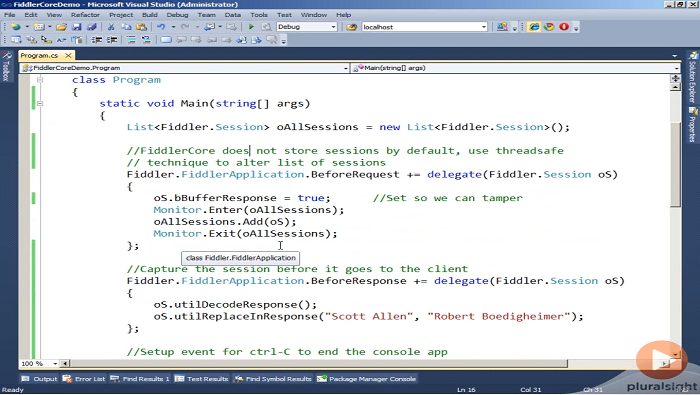Screen dimensions: 700x395
Task: Click the horizontal scrollbar left arrow
Action: tap(65, 364)
